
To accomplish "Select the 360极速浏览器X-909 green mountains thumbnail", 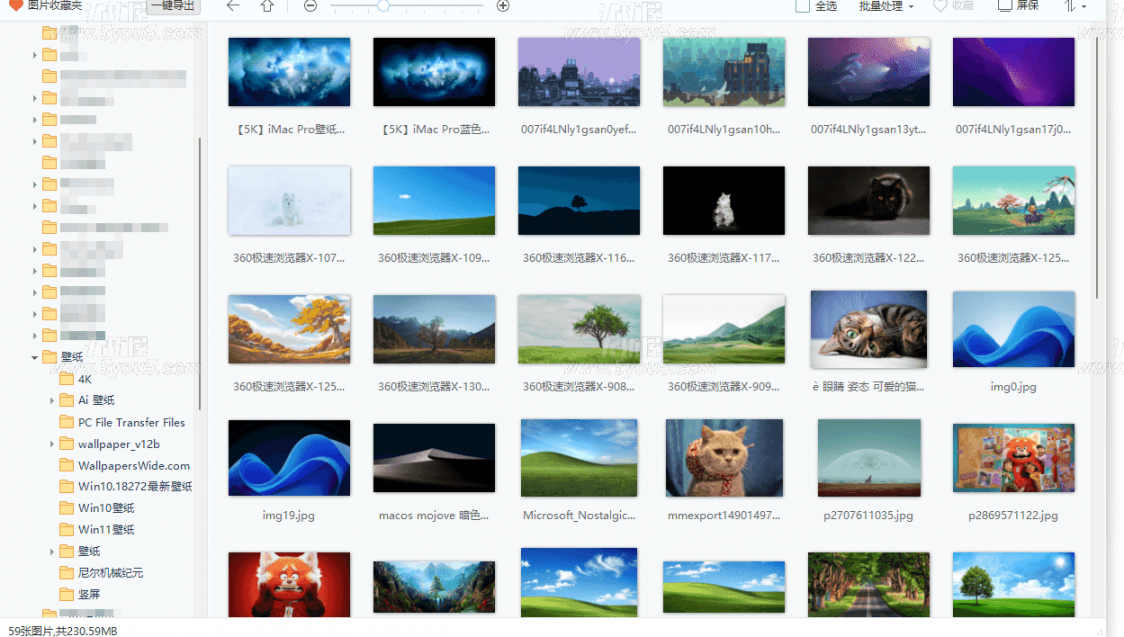I will coord(723,329).
